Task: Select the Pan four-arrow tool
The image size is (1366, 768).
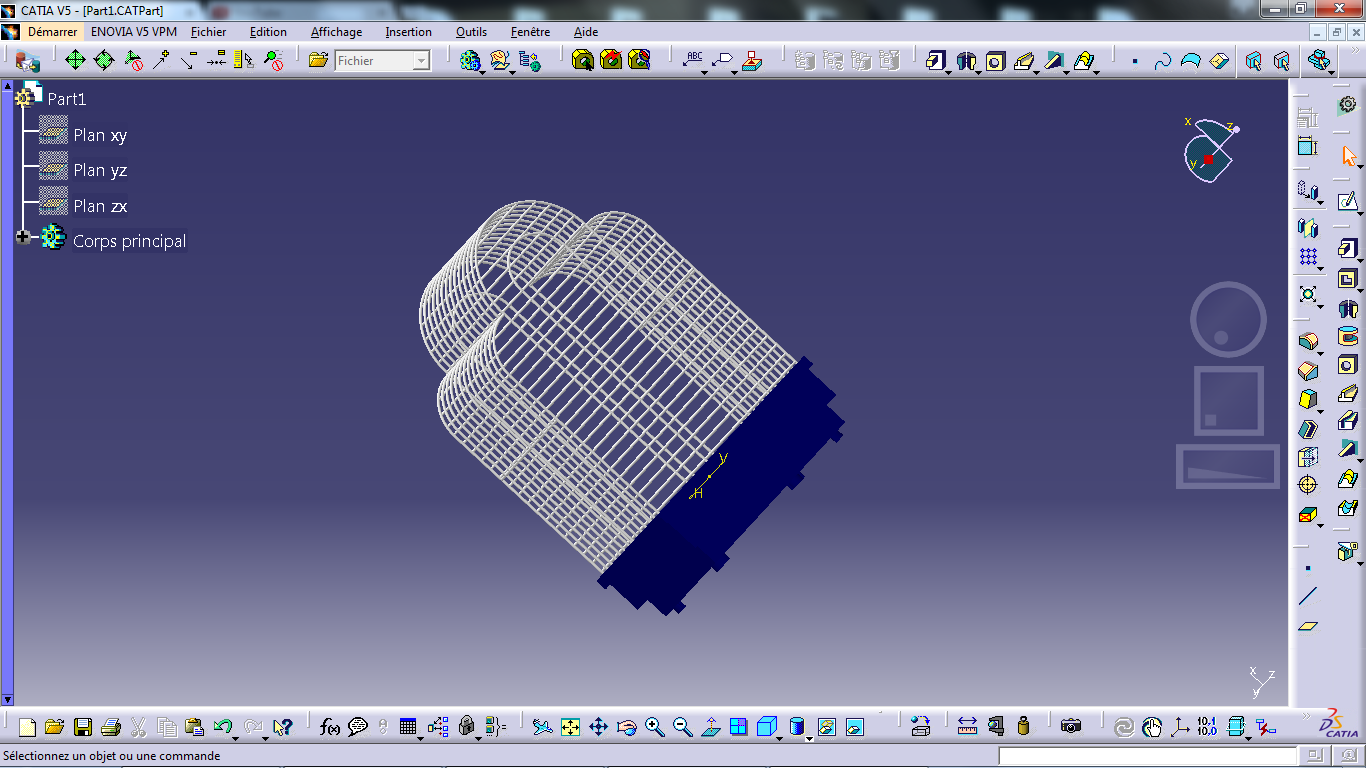Action: [598, 727]
